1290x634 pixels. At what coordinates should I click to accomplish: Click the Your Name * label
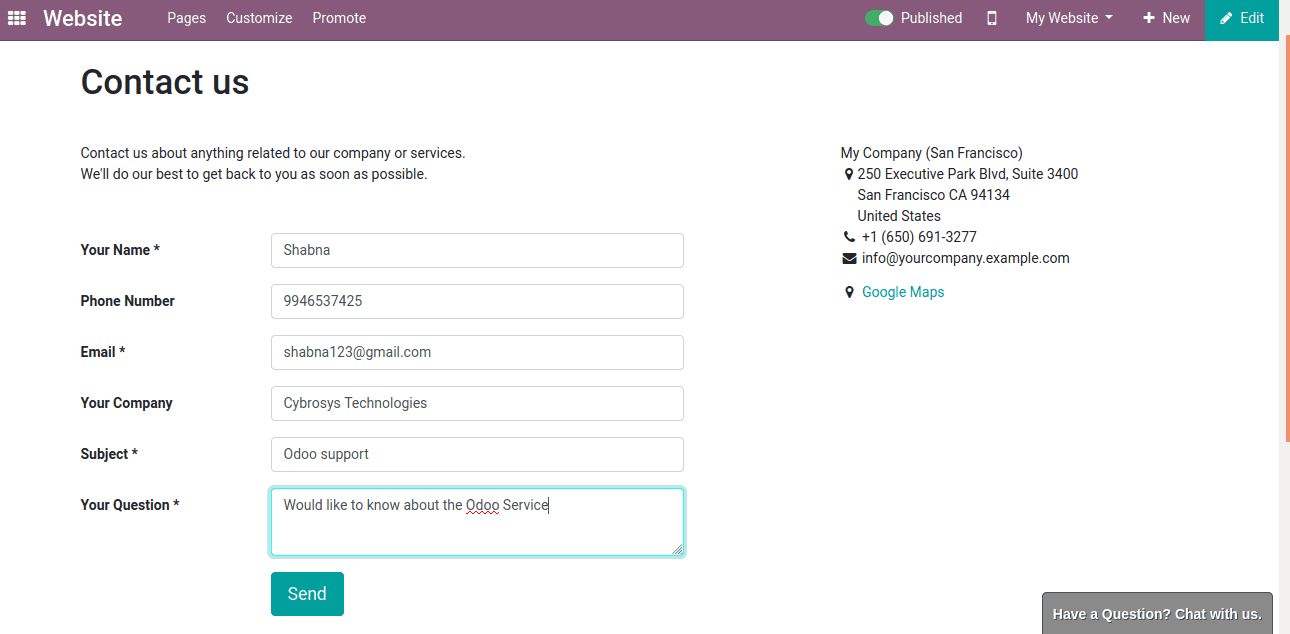[120, 250]
